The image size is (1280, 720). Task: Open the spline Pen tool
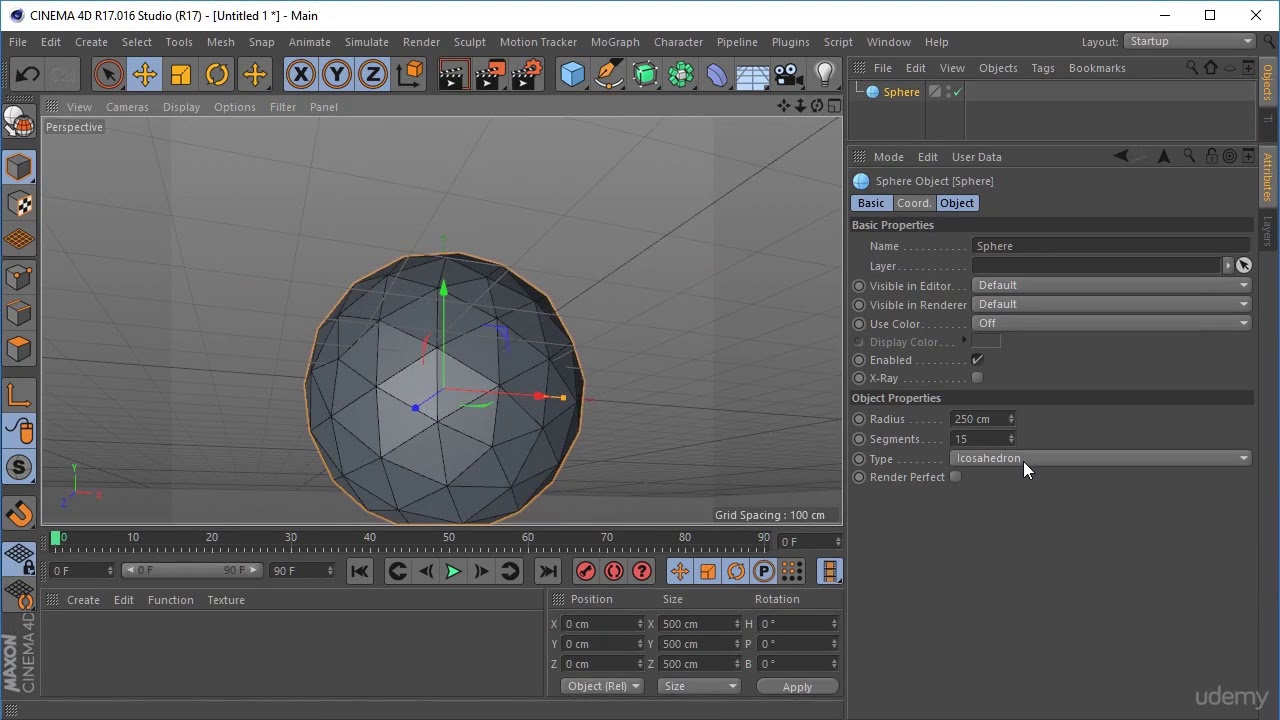[608, 75]
